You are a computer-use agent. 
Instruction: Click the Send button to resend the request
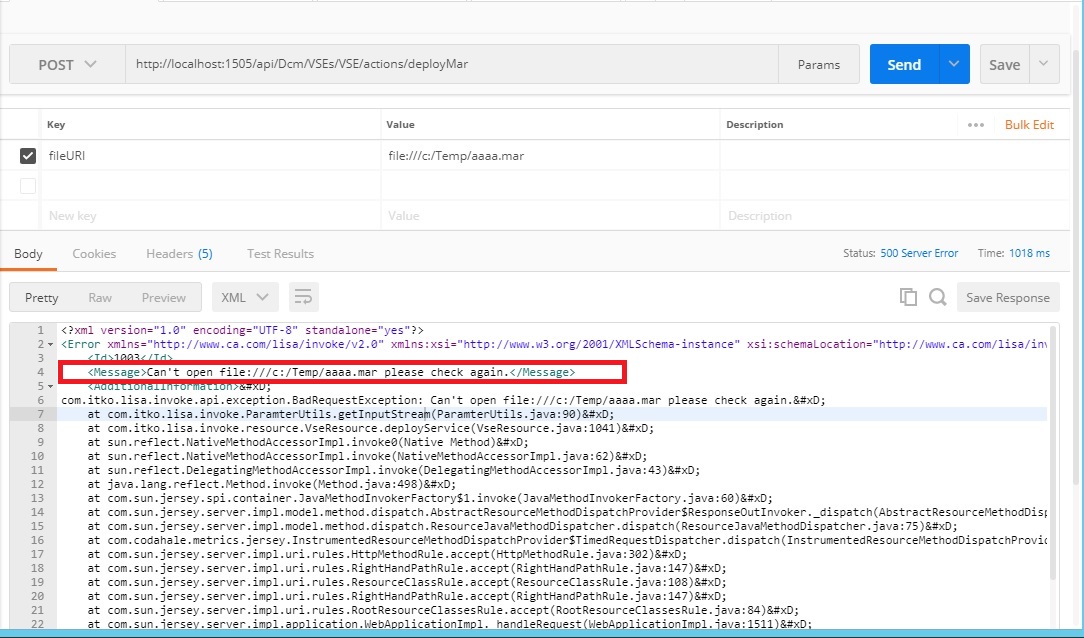903,63
